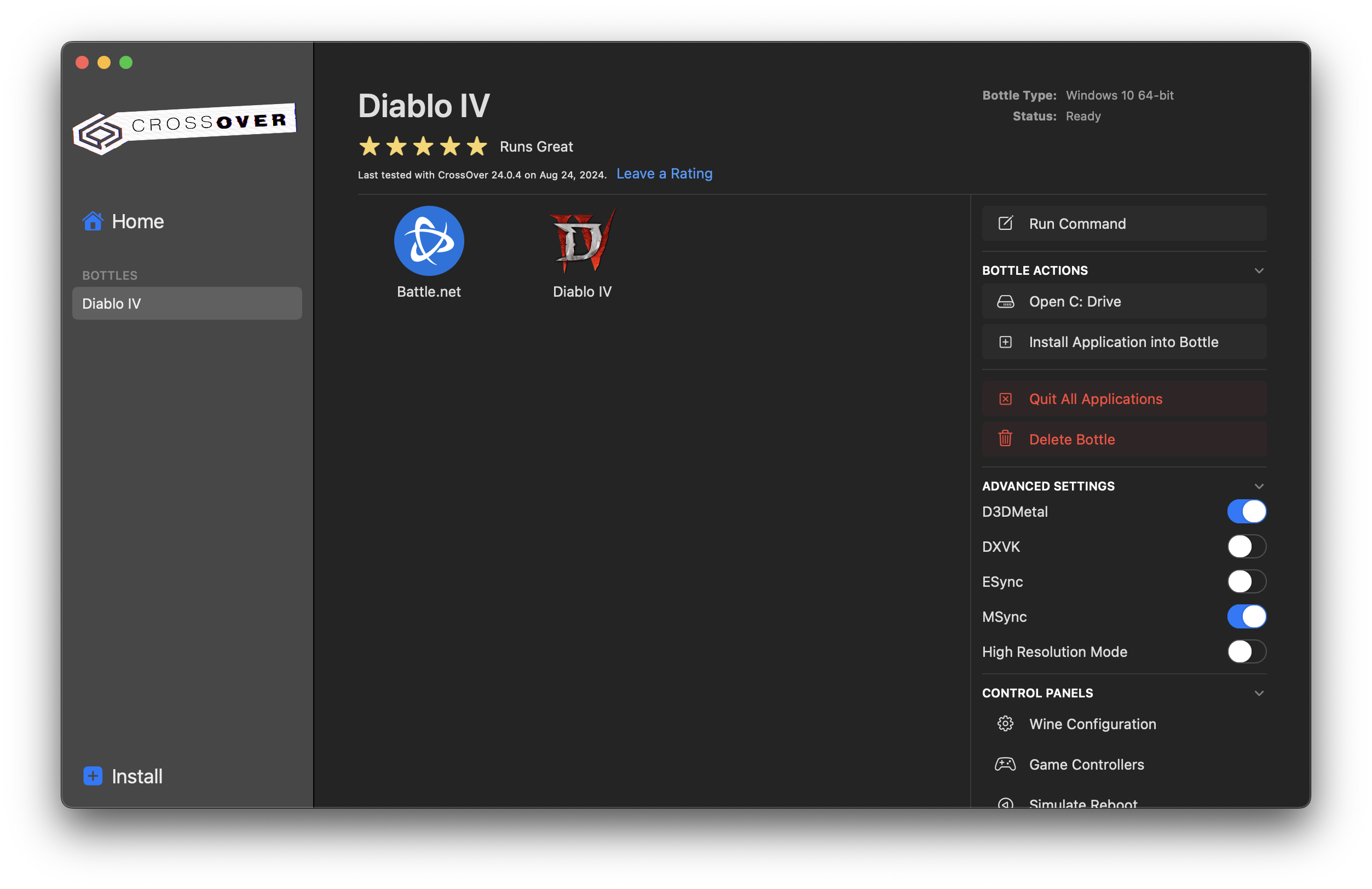This screenshot has width=1372, height=889.
Task: Click the Delete Bottle trash icon
Action: tap(1005, 438)
